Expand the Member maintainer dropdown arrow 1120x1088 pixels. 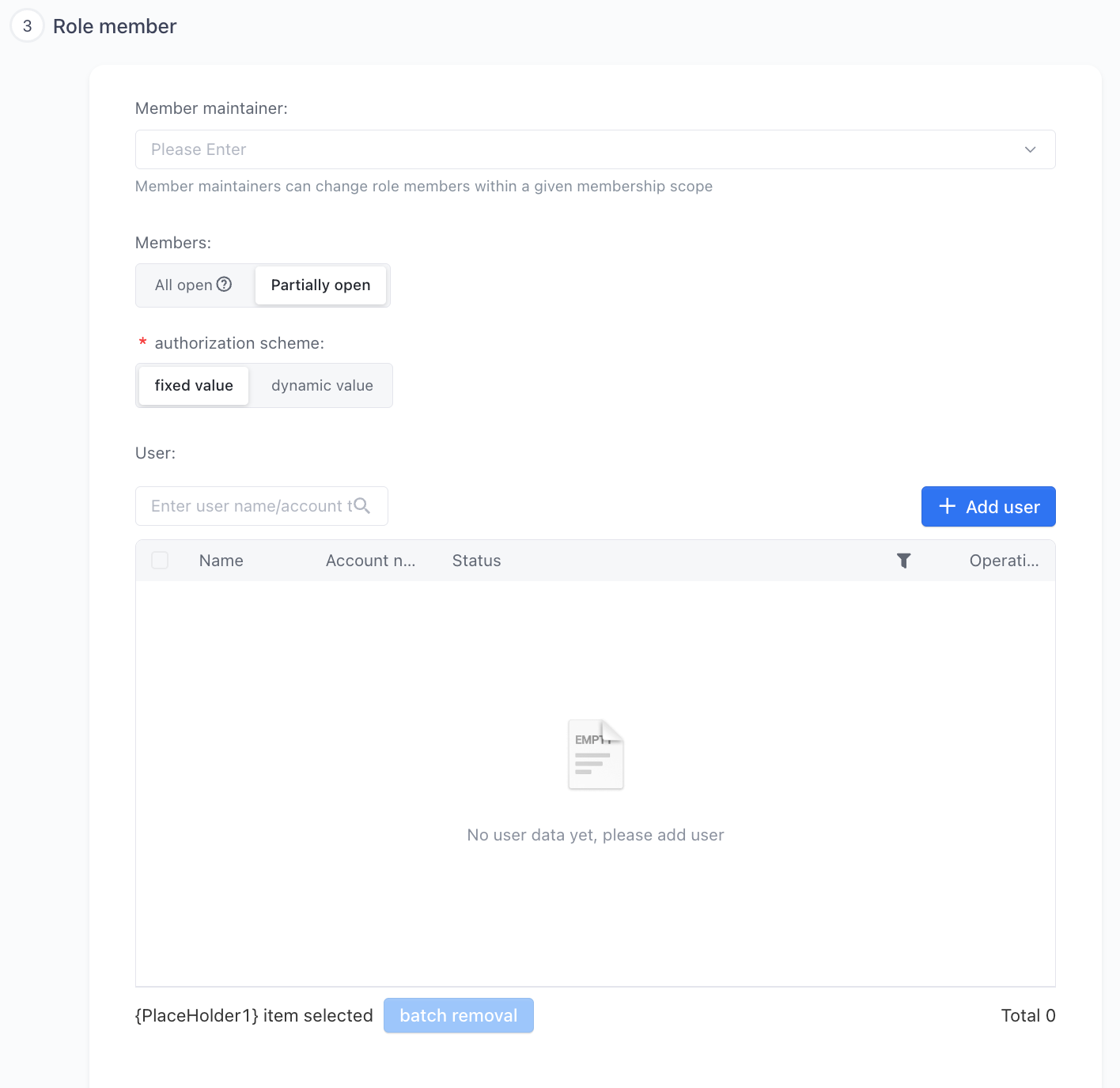click(x=1030, y=149)
